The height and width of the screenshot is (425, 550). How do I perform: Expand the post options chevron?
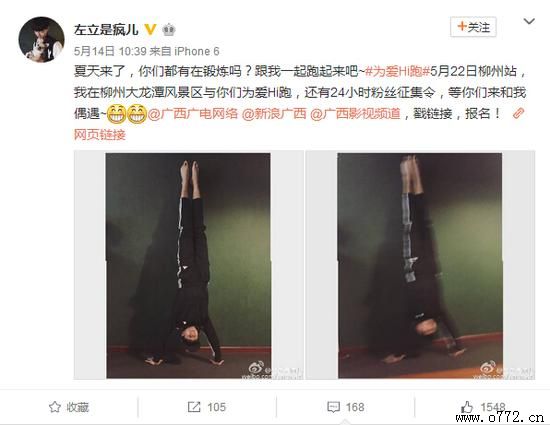point(529,21)
